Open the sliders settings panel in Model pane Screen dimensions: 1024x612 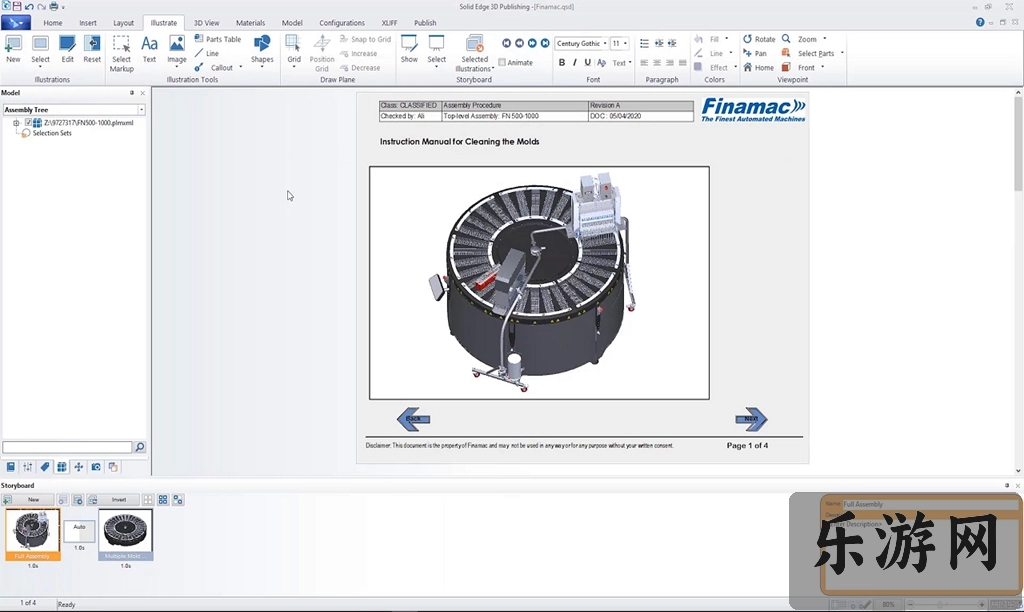pyautogui.click(x=27, y=467)
